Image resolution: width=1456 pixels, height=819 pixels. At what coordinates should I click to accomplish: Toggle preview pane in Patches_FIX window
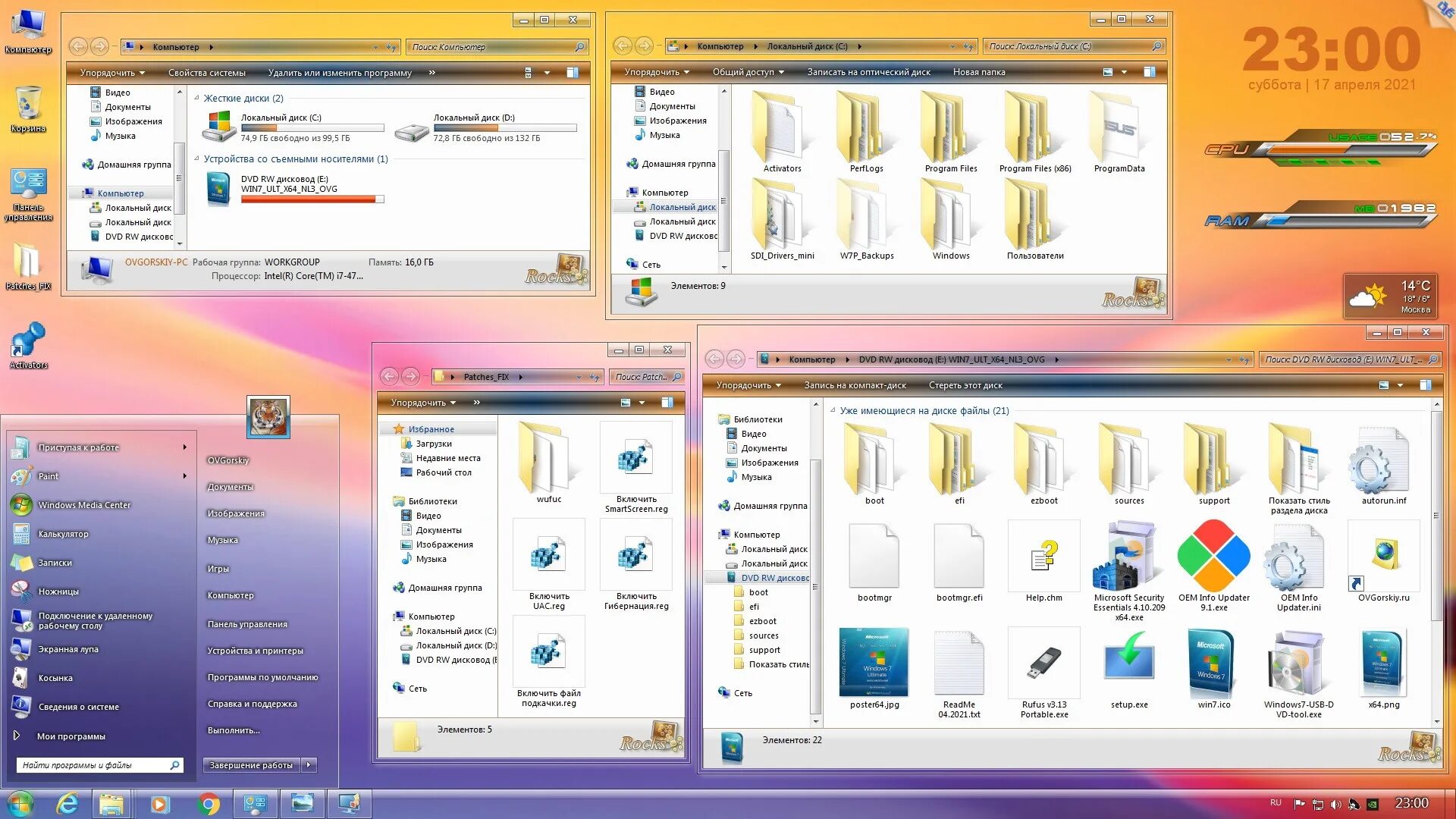click(x=667, y=403)
